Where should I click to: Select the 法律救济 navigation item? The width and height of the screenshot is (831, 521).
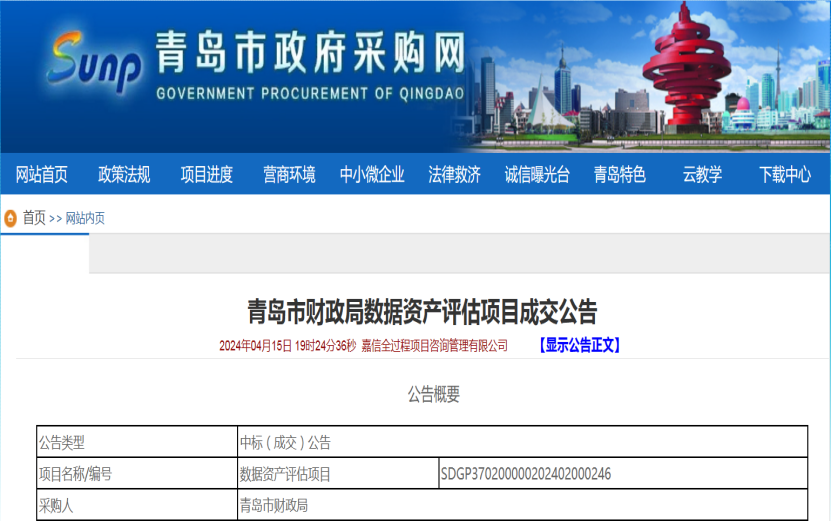[x=455, y=174]
